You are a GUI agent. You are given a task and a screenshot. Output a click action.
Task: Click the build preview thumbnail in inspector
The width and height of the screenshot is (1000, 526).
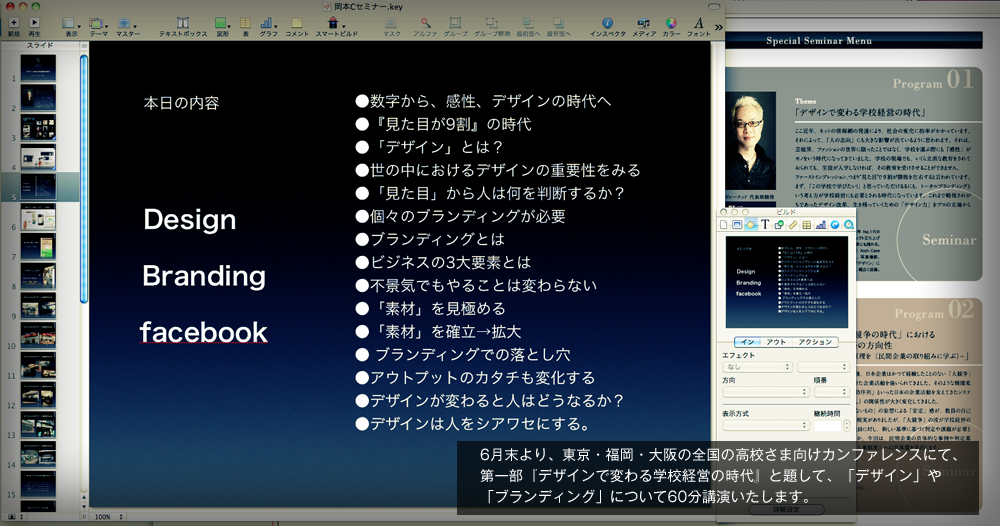[x=786, y=282]
